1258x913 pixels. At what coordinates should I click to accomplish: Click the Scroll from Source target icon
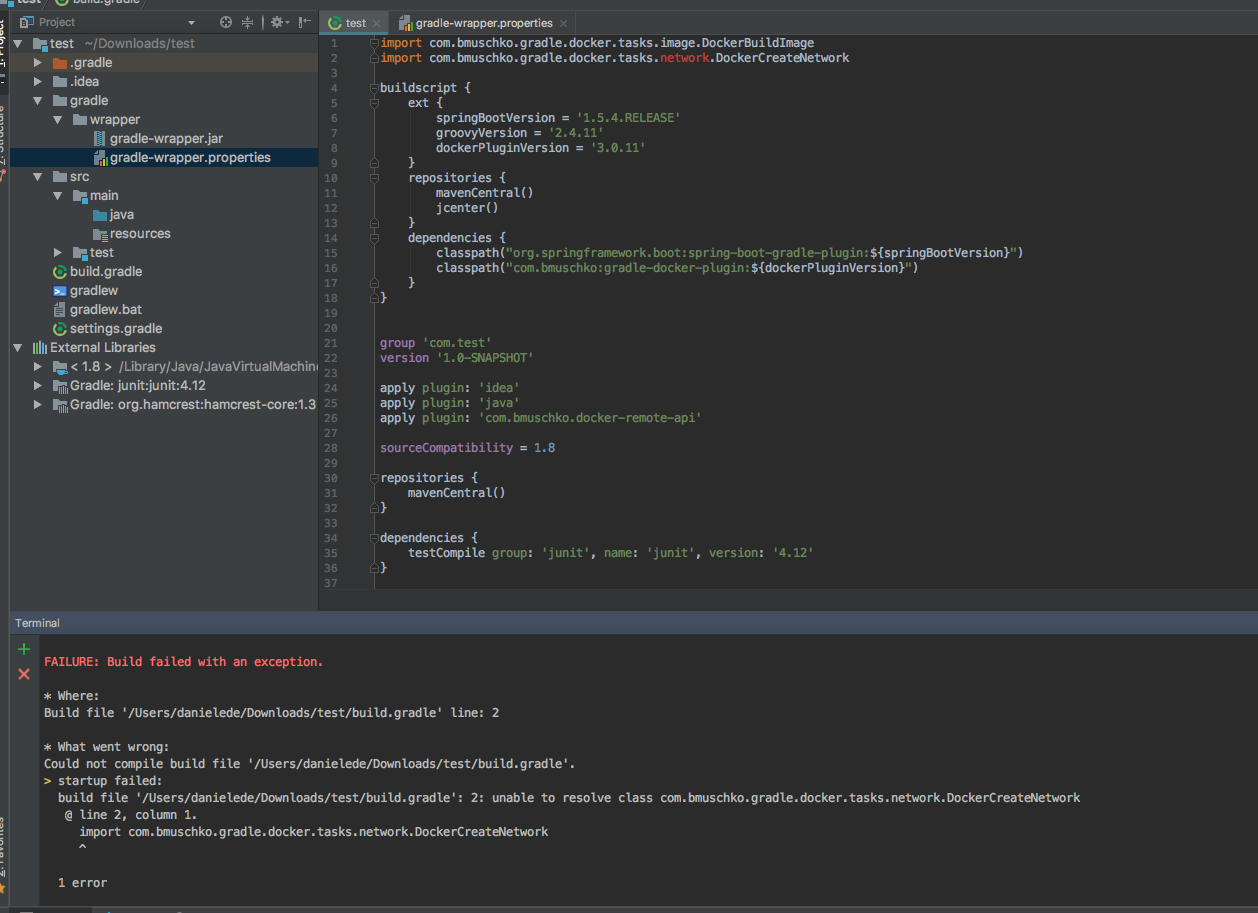point(226,21)
